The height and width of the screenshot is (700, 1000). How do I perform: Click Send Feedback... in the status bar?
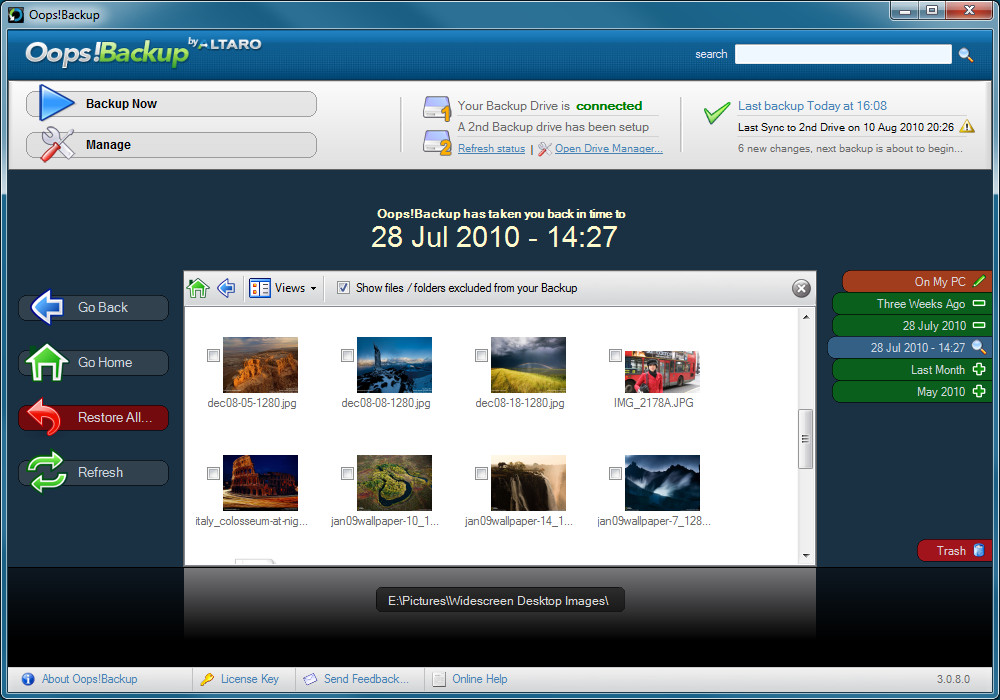[366, 679]
